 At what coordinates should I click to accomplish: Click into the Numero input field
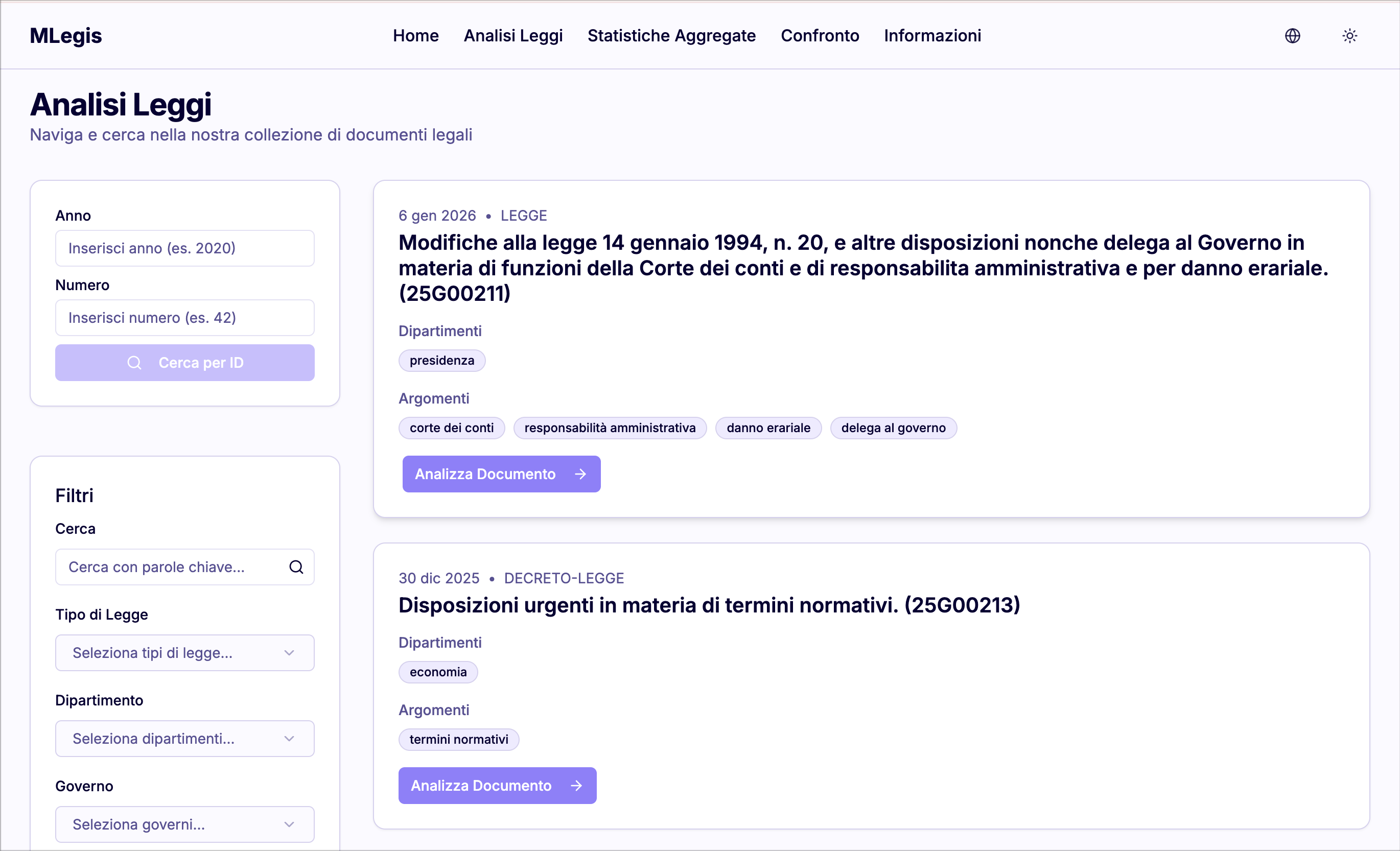(x=184, y=318)
